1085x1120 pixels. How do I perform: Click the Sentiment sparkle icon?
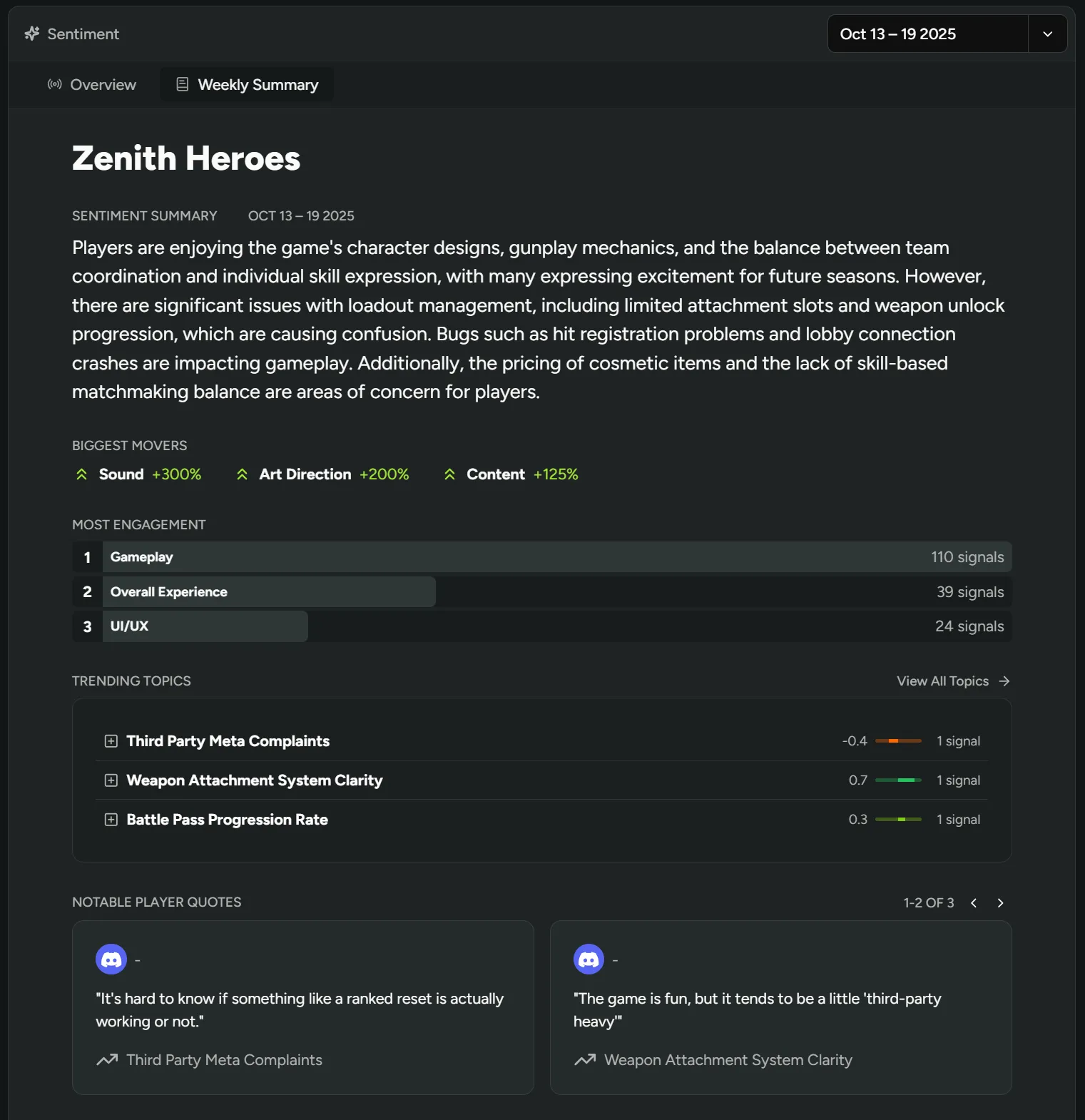tap(32, 34)
